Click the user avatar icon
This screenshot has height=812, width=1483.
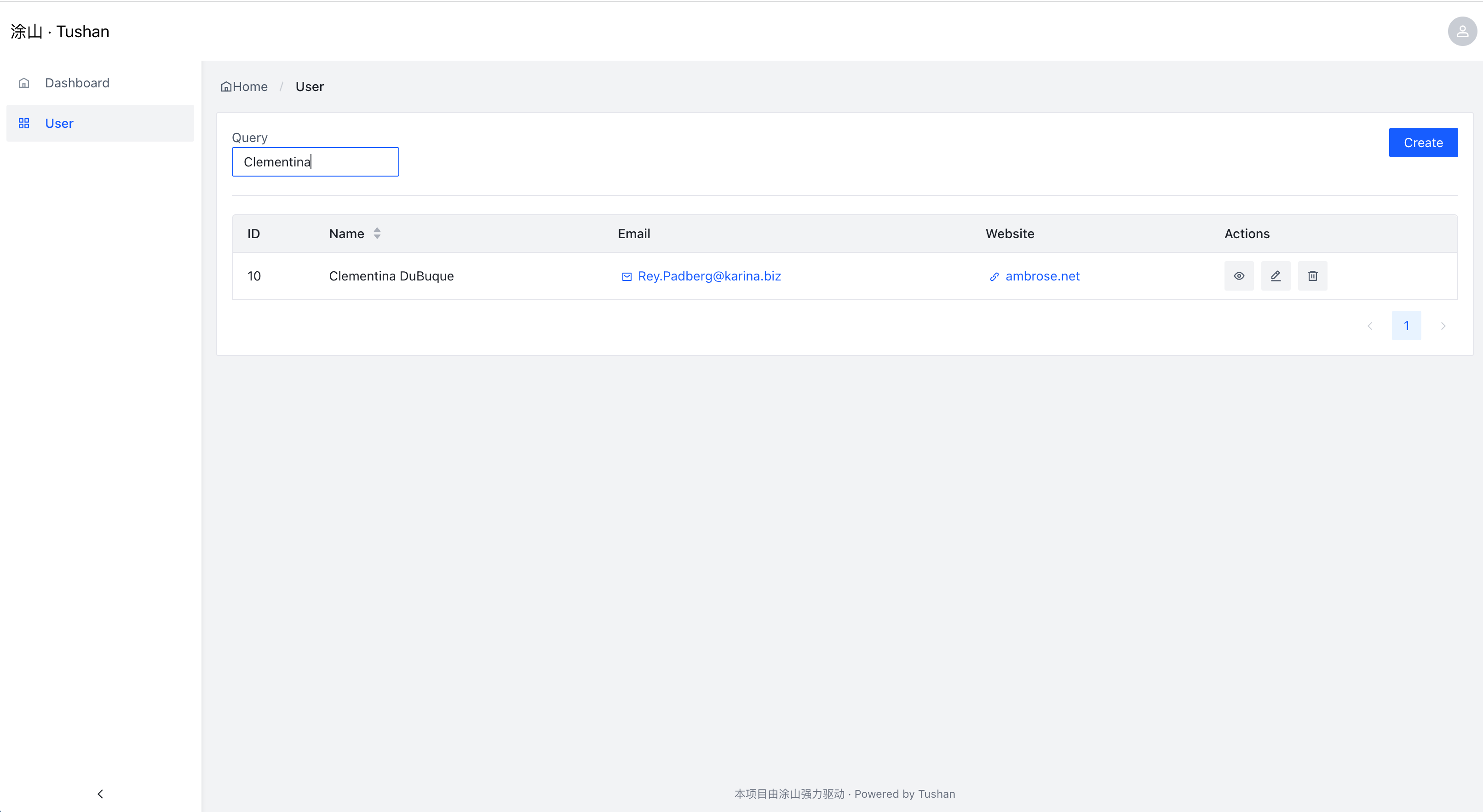pyautogui.click(x=1462, y=31)
